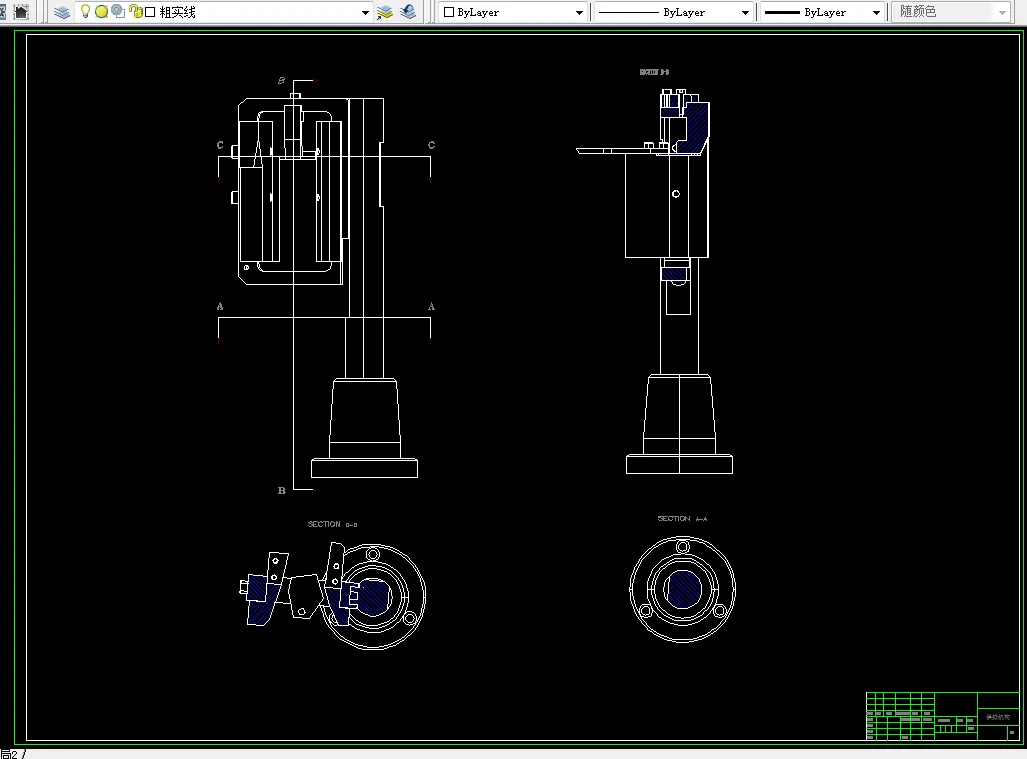Toggle the freeze in current viewport icon
The height and width of the screenshot is (759, 1027).
(x=118, y=11)
